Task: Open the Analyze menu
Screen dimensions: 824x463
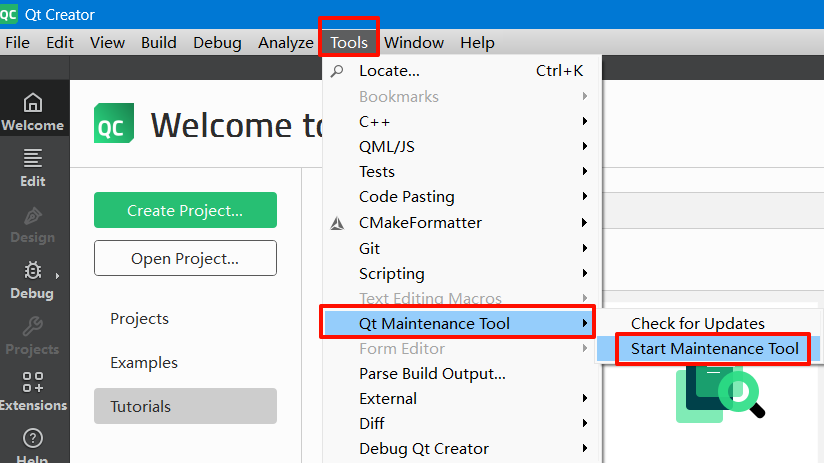Action: (286, 43)
